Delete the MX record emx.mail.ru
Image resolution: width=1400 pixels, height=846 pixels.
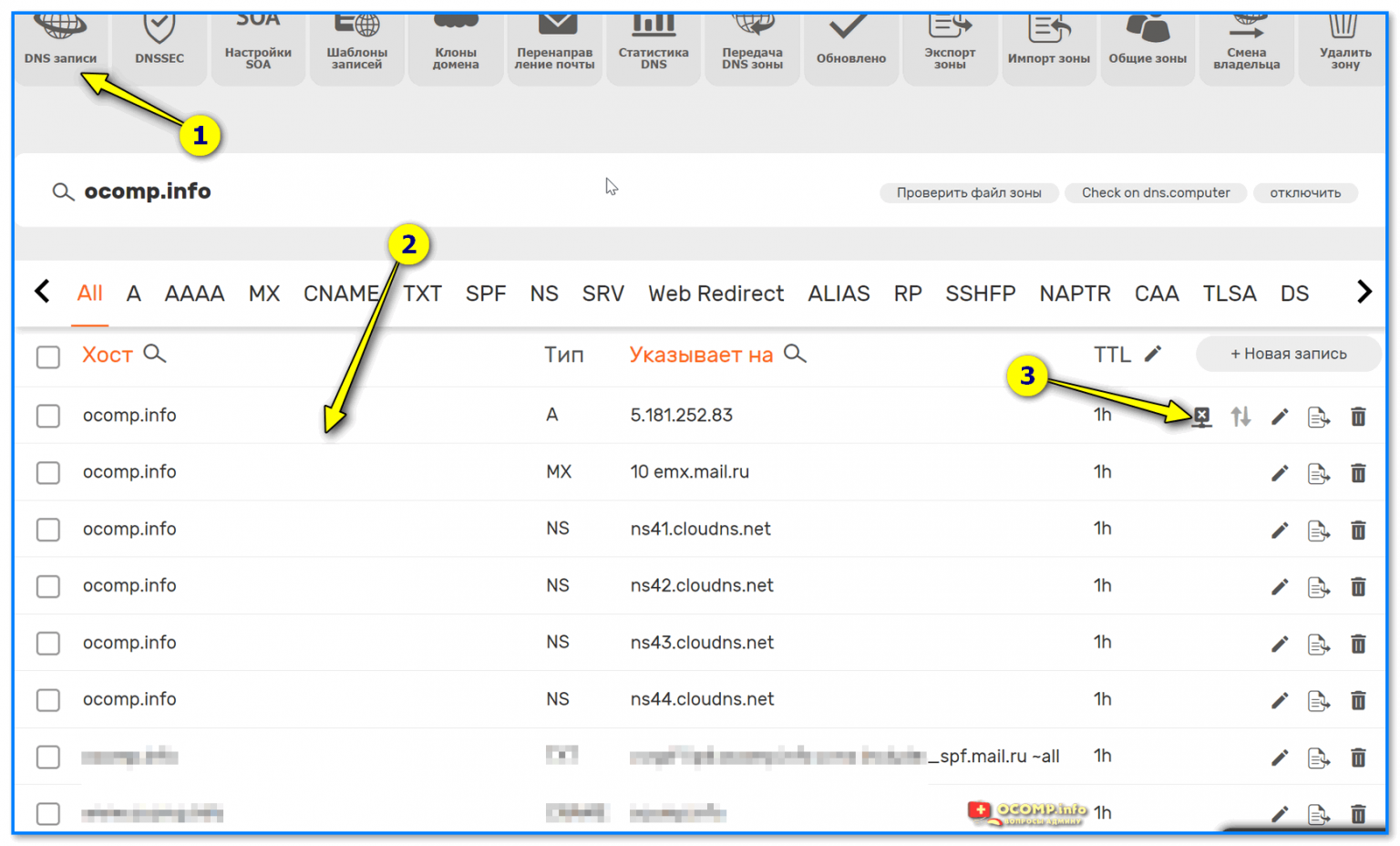click(1358, 473)
